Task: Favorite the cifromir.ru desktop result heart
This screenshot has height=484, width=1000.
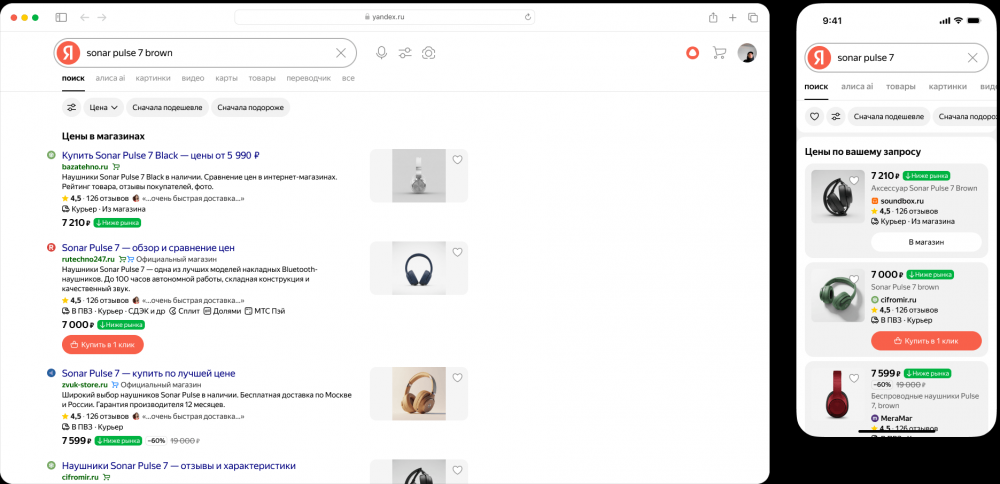Action: 457,471
